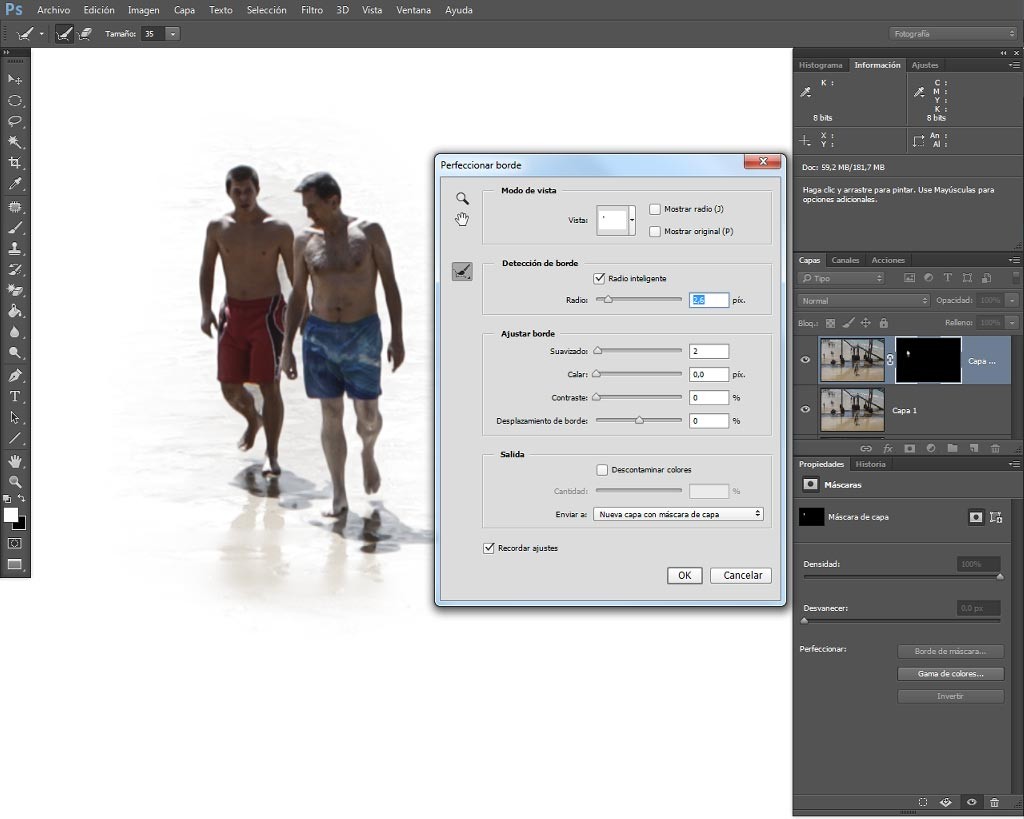Click the delete layer trash icon in Capas panel
This screenshot has width=1024, height=819.
pos(995,448)
